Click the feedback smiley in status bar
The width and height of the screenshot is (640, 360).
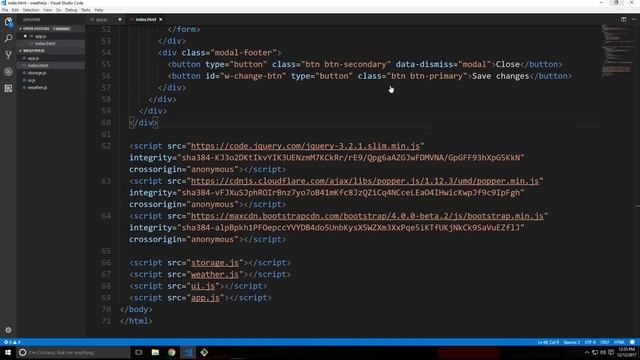click(632, 342)
